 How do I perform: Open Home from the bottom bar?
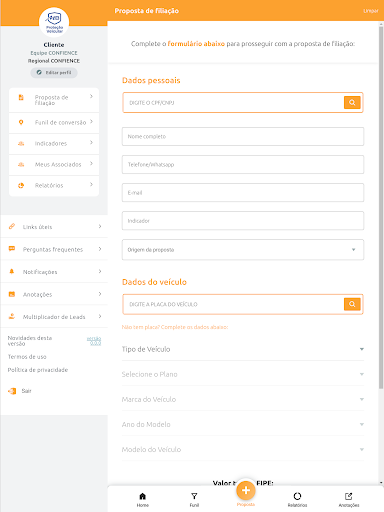[x=142, y=500]
